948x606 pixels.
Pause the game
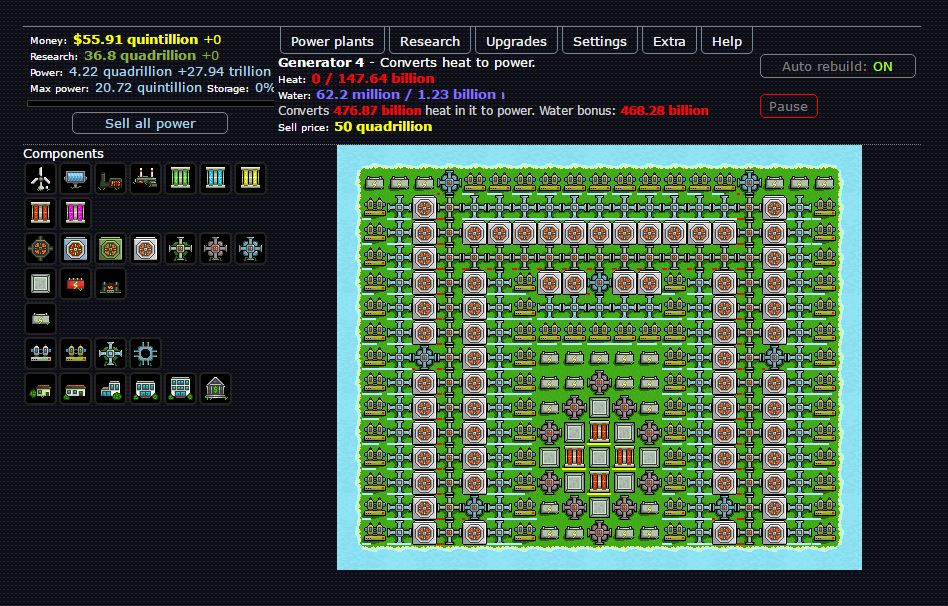tap(788, 106)
